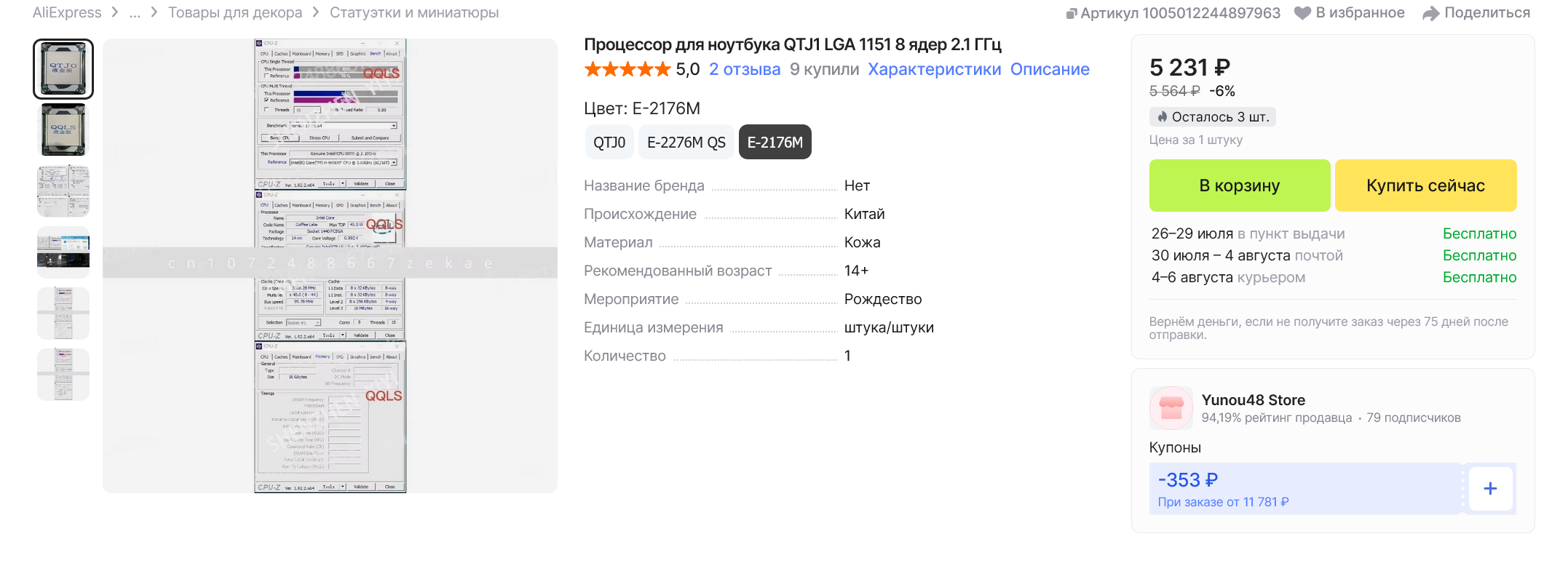The height and width of the screenshot is (587, 1568).
Task: Select the first QTJ0 chip thumbnail
Action: click(x=63, y=69)
